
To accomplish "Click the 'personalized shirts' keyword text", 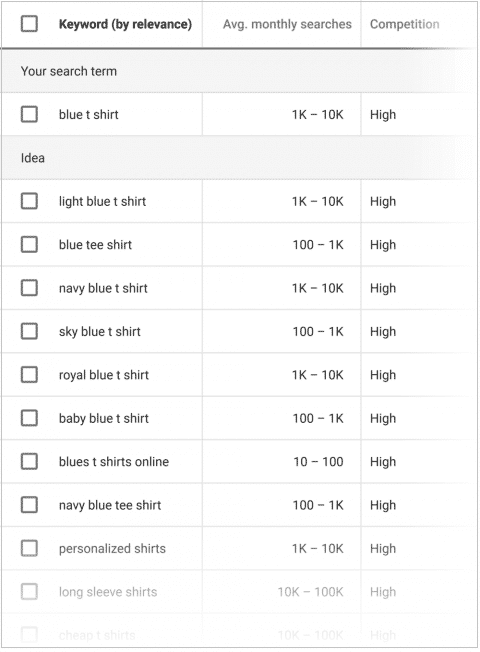I will pyautogui.click(x=112, y=548).
